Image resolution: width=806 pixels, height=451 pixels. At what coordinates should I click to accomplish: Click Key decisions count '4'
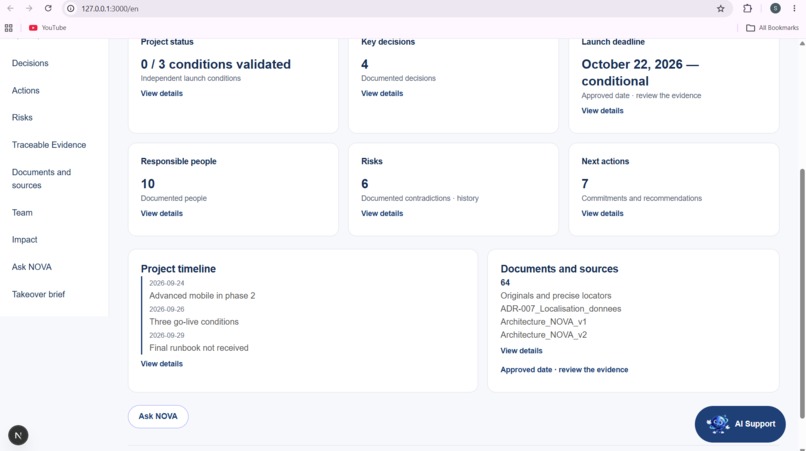click(364, 64)
